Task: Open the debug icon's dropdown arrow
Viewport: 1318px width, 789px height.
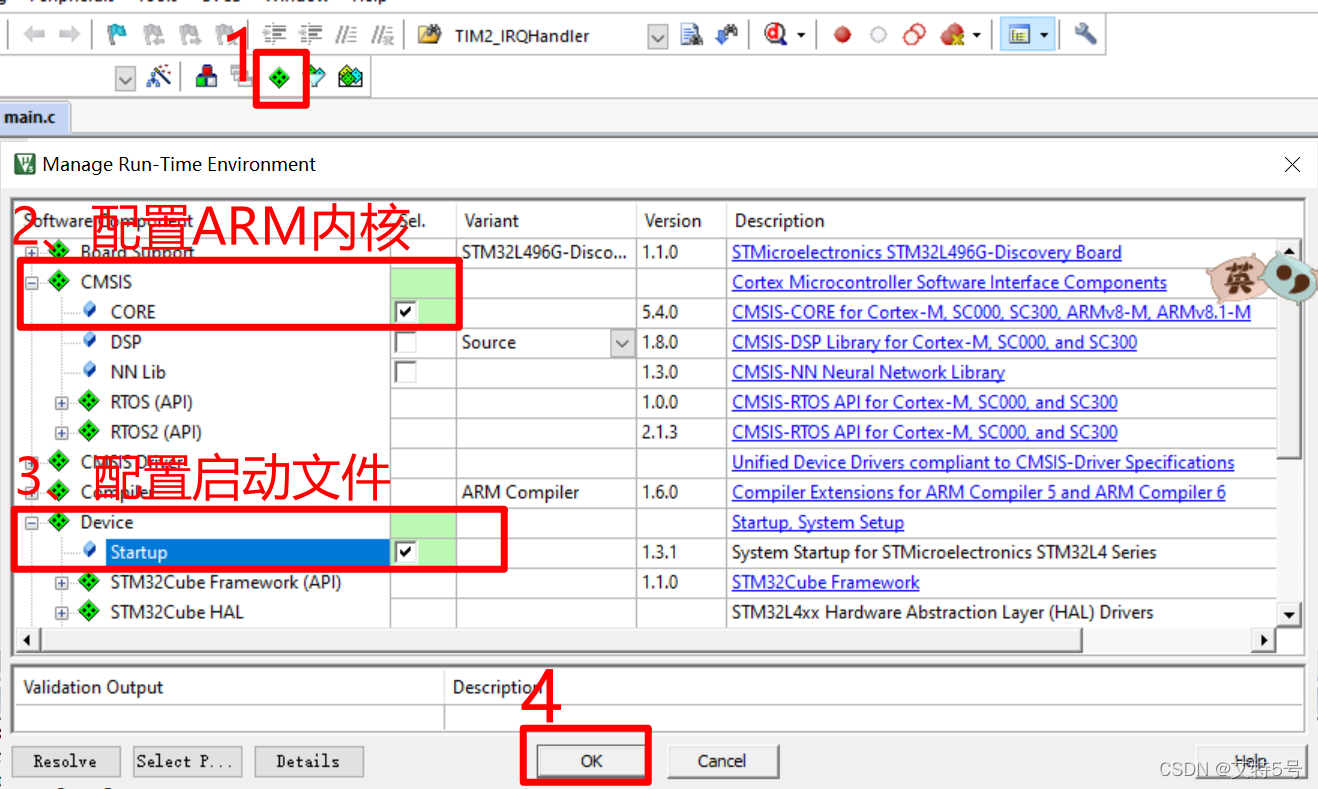Action: click(801, 36)
